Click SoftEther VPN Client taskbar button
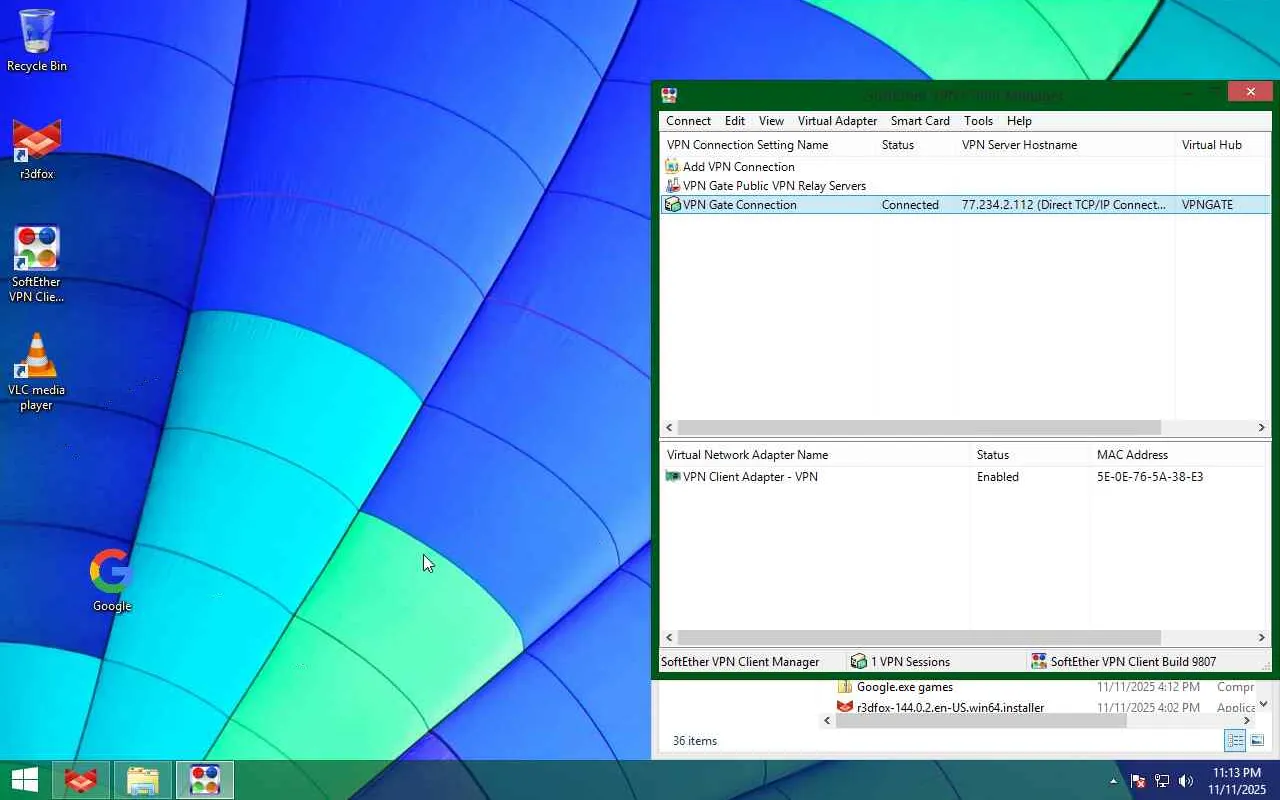 [x=205, y=780]
